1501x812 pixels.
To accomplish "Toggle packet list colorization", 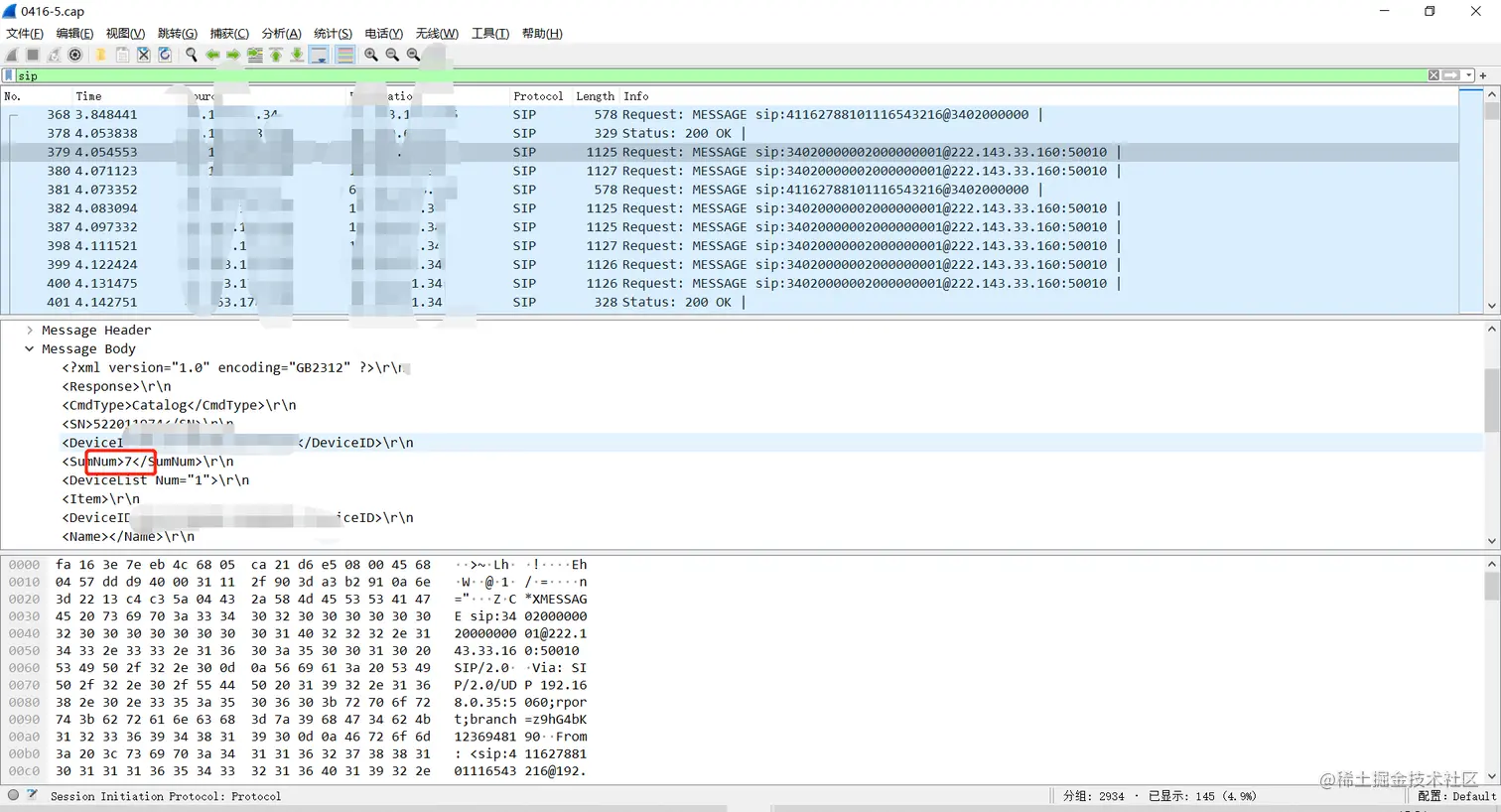I will [344, 55].
